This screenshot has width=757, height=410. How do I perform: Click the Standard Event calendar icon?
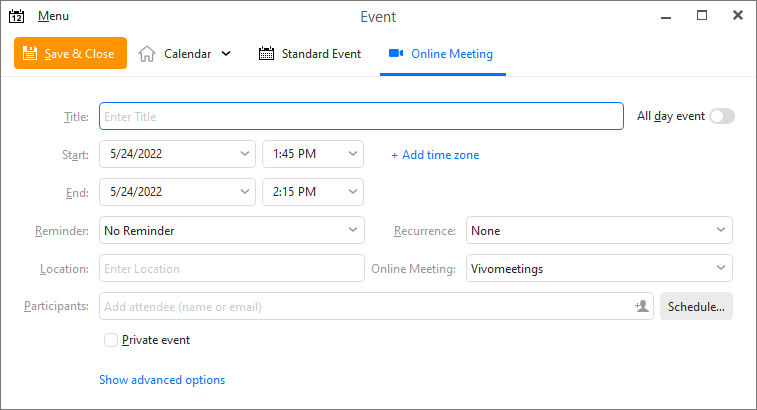(266, 53)
